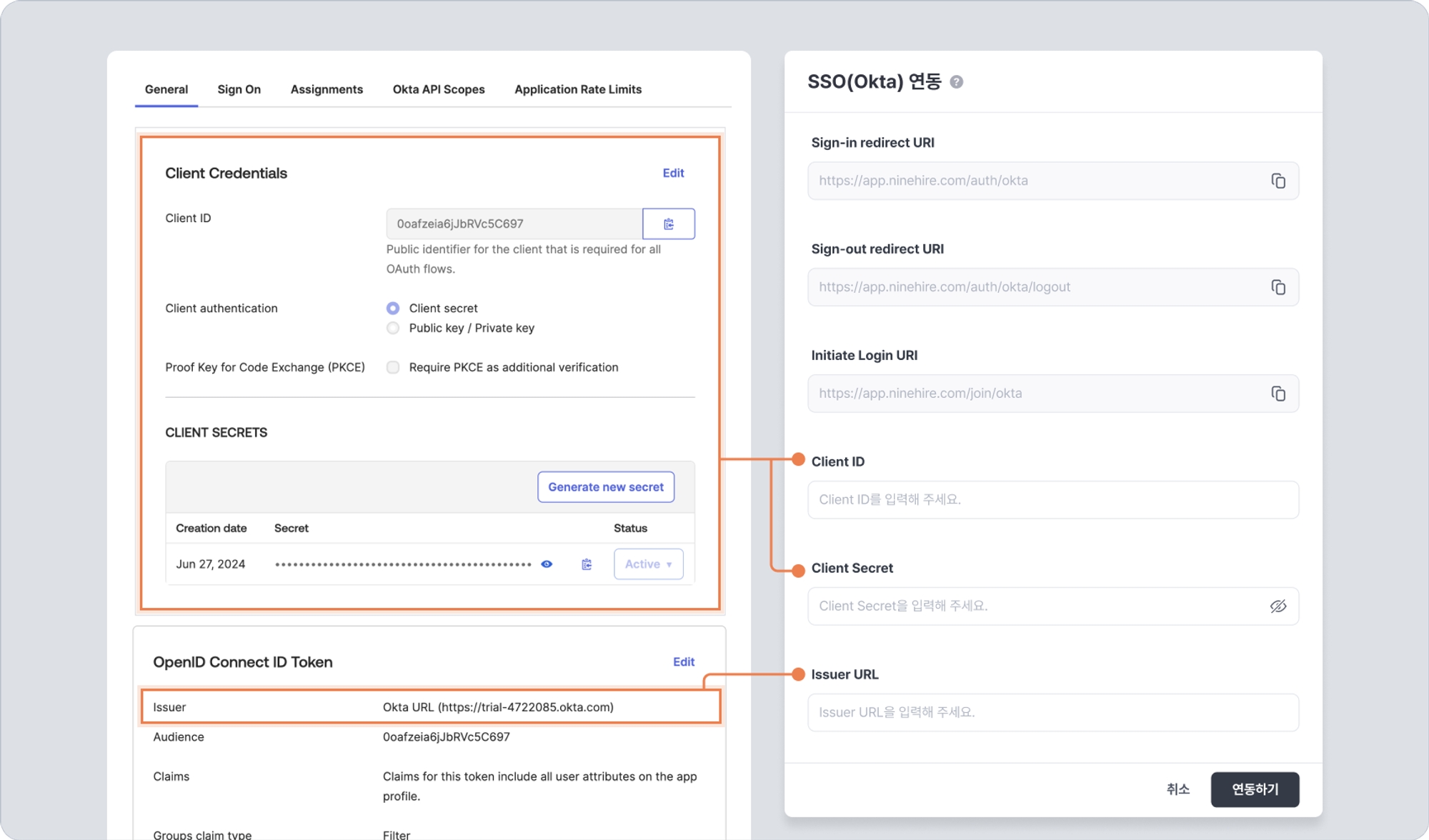Viewport: 1429px width, 840px height.
Task: Select Public key / Private key option
Action: [393, 328]
